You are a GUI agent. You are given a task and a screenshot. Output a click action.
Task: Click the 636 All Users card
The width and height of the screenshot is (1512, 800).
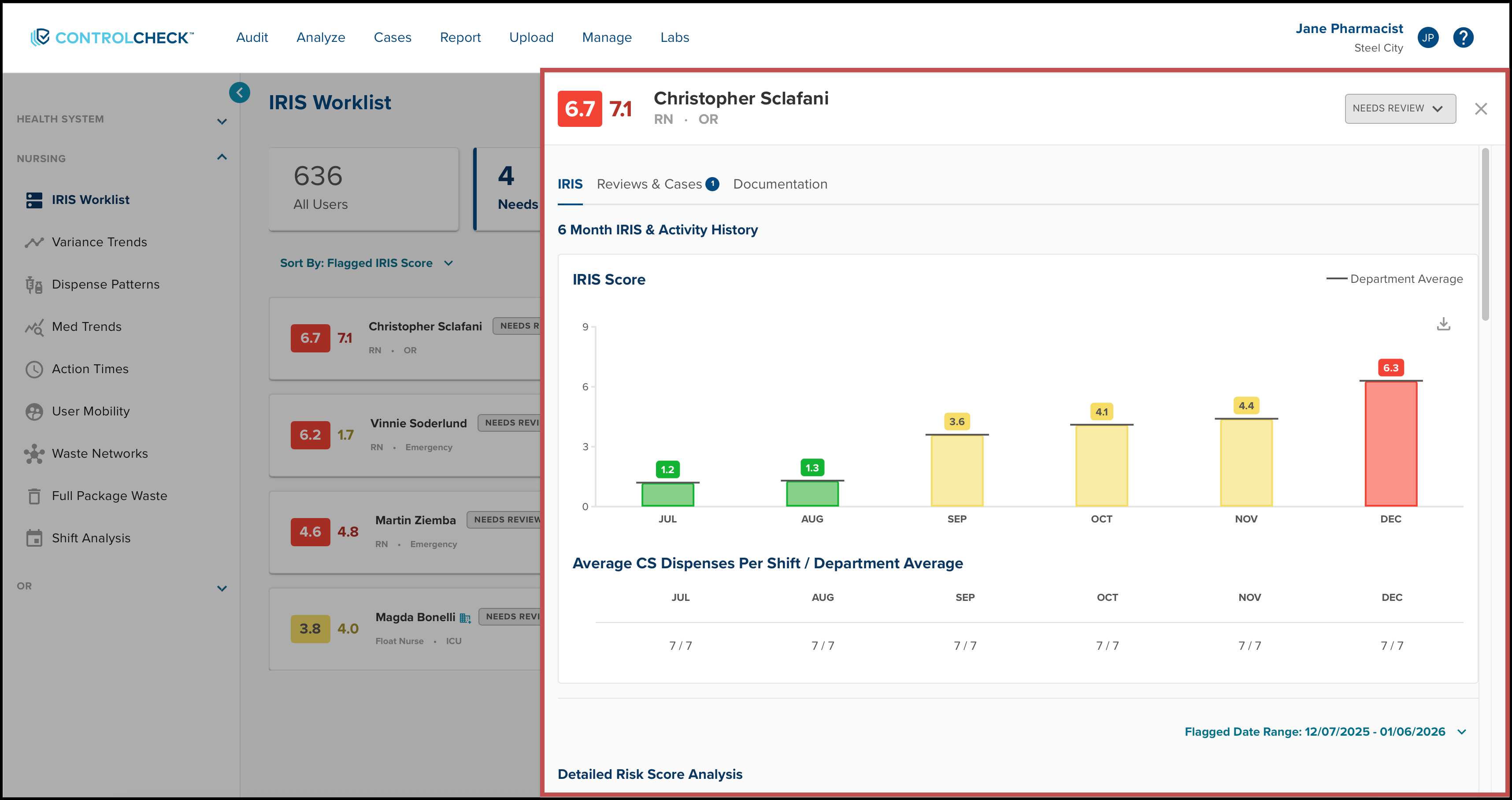point(363,189)
